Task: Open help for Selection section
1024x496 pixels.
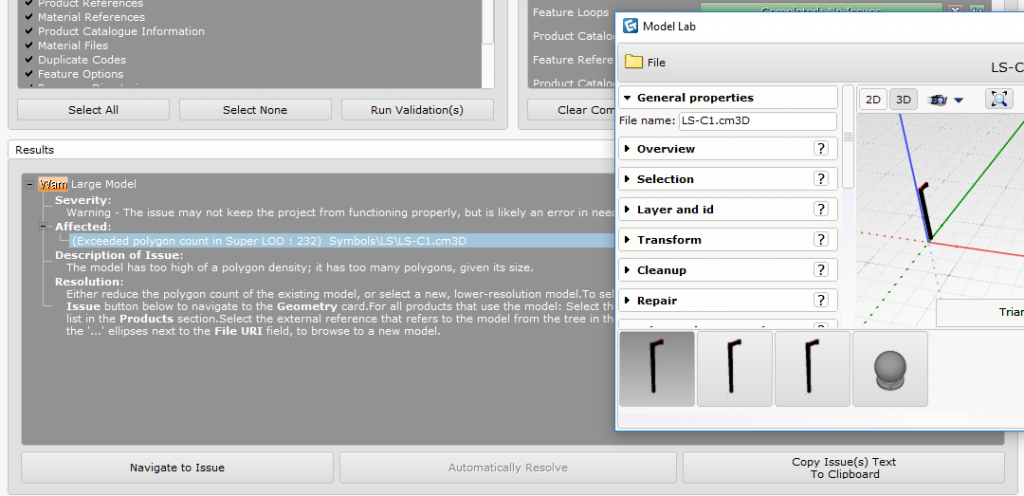Action: pos(821,179)
